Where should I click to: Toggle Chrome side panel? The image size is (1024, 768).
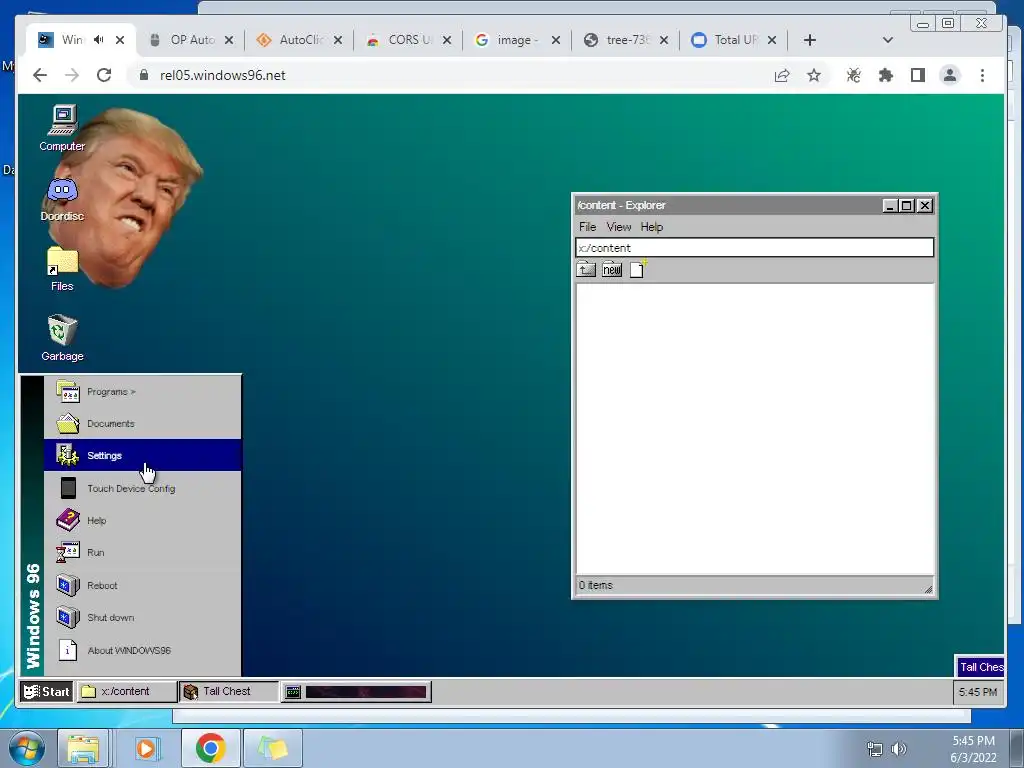[x=918, y=76]
